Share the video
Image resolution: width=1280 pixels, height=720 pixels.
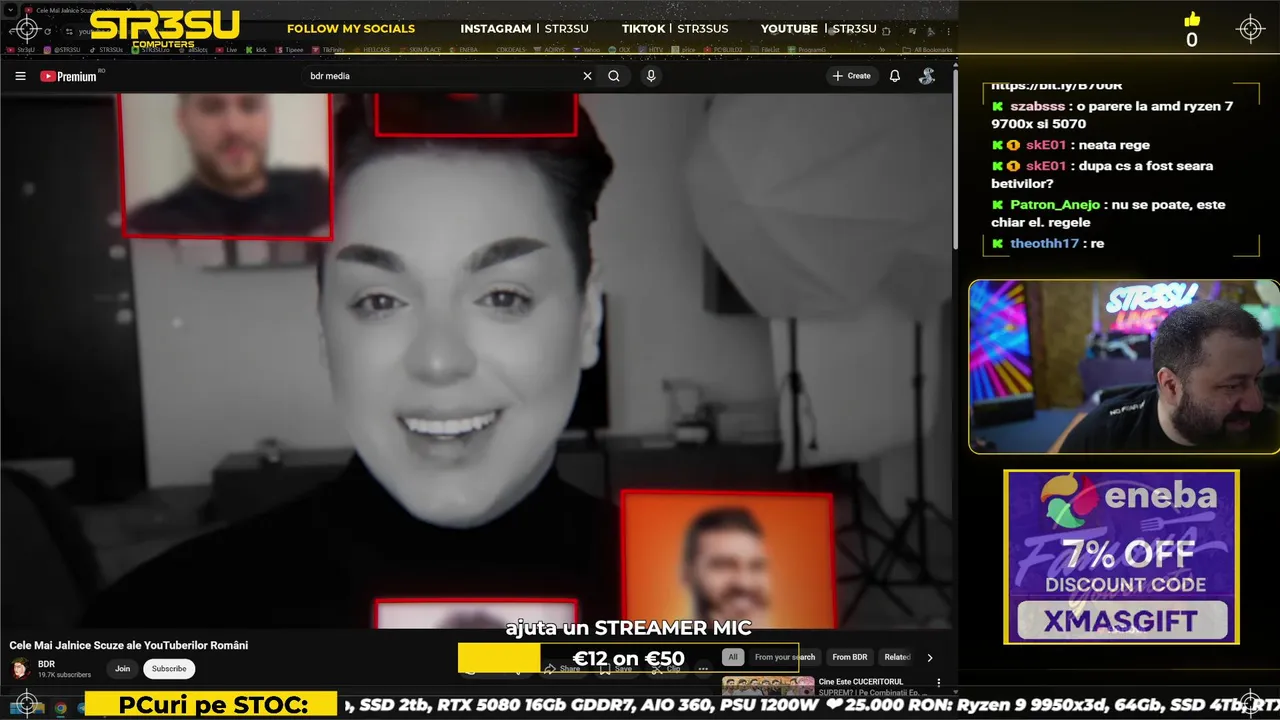coord(562,668)
